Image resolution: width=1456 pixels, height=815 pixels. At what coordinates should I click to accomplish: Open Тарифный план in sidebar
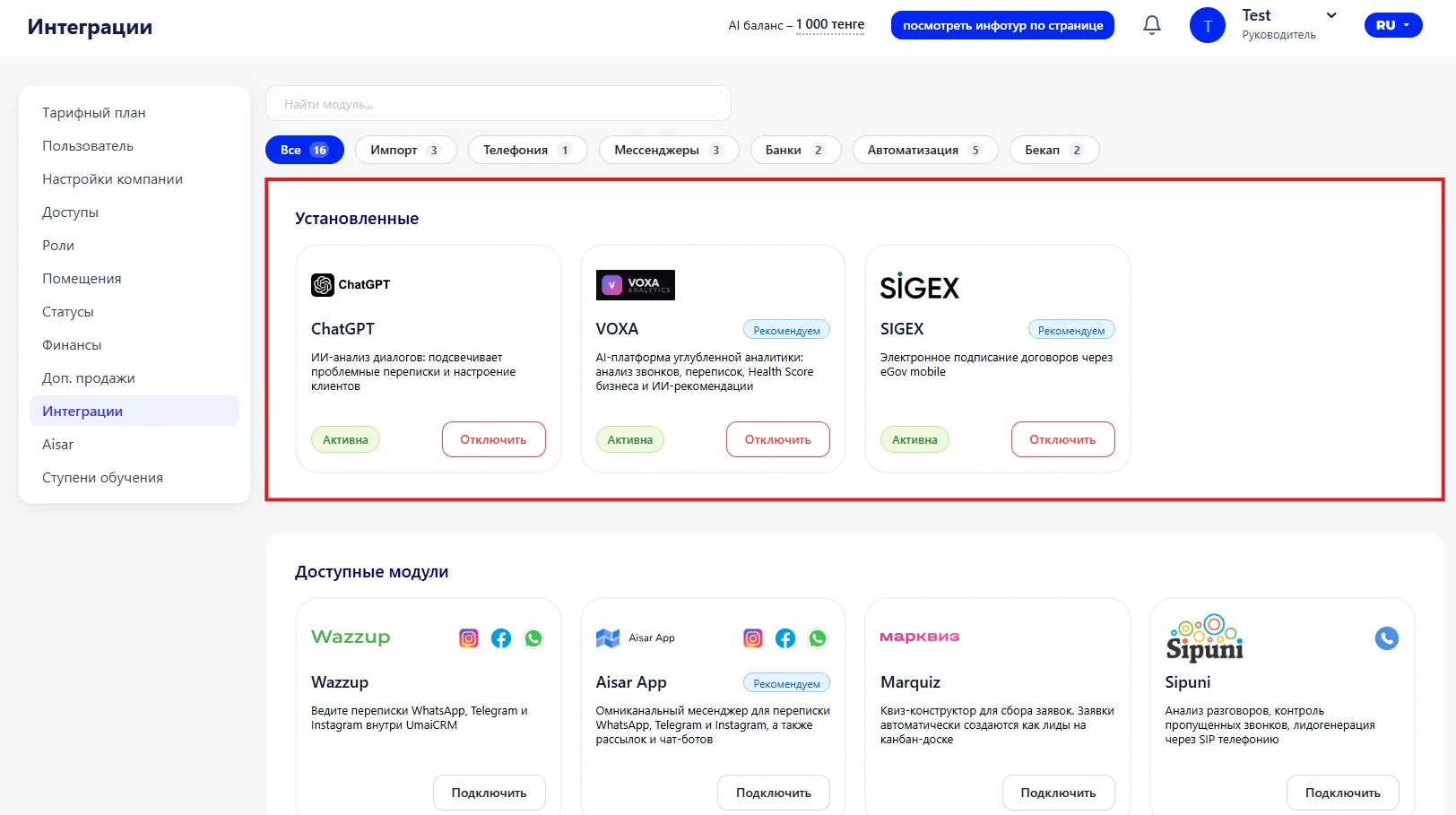point(134,113)
